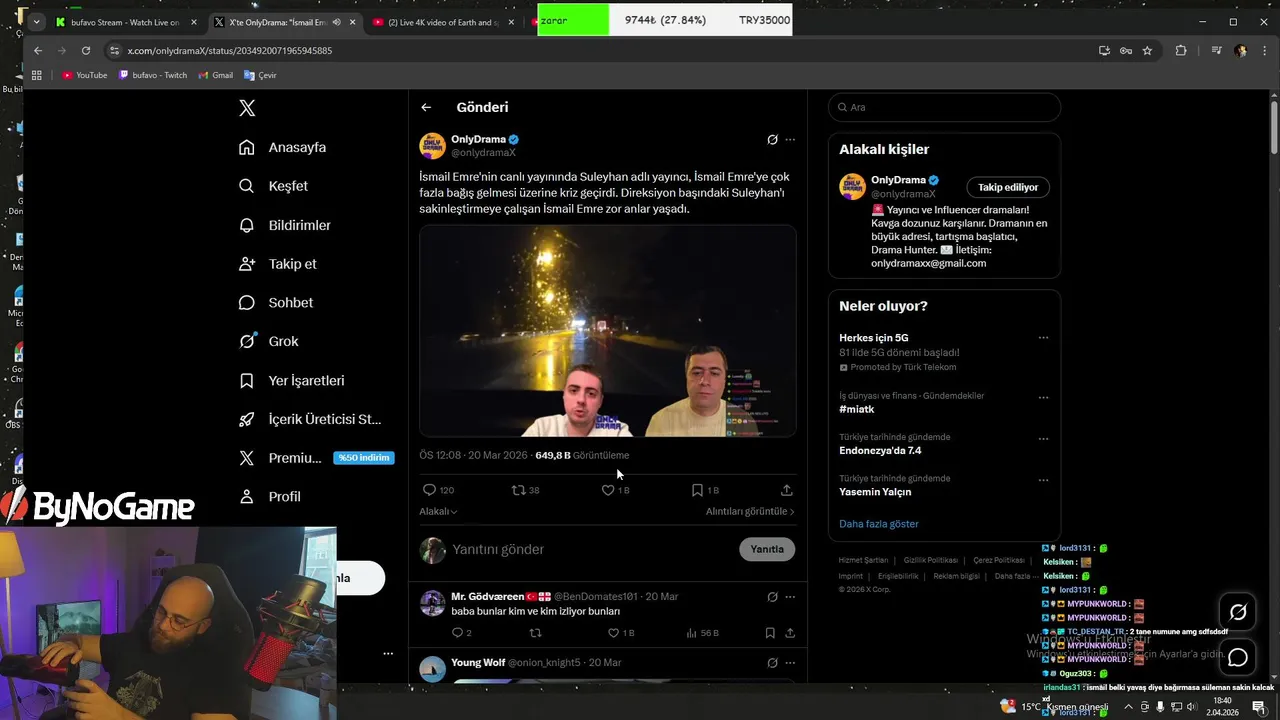Open the tab search dropdown arrow

pos(37,22)
